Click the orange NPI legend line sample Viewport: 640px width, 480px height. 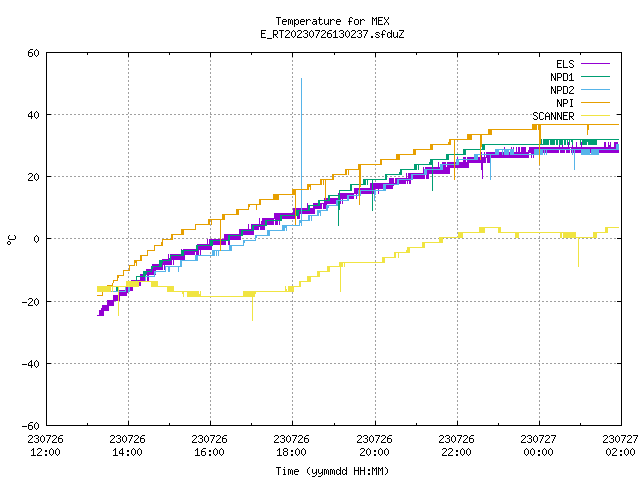coord(595,103)
